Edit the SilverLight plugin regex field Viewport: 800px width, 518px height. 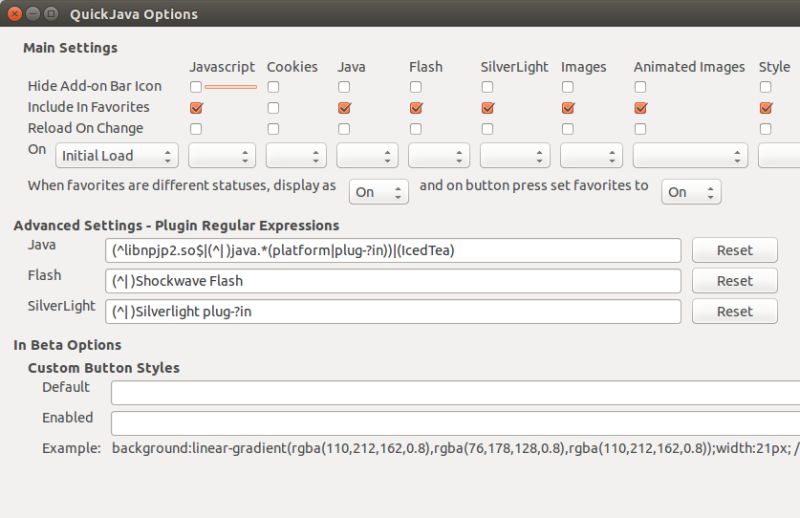click(x=393, y=312)
